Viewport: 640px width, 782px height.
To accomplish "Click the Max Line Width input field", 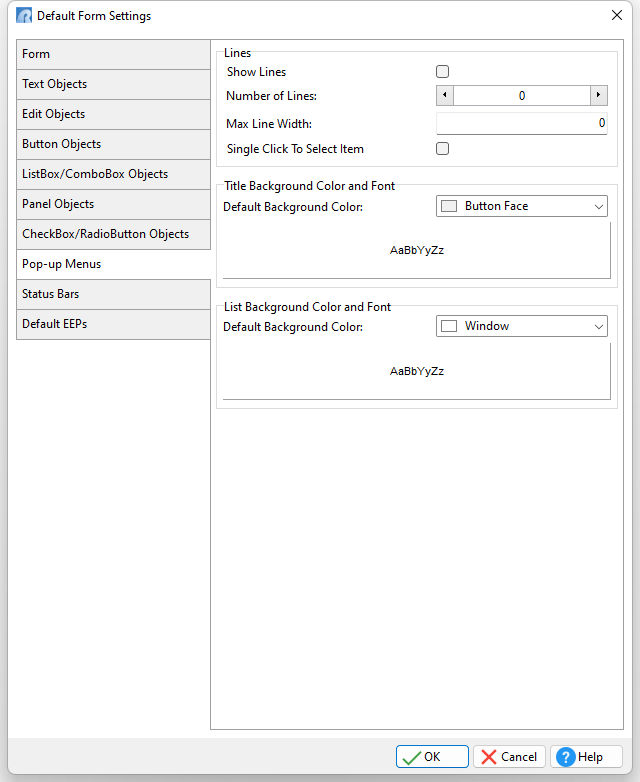I will [522, 123].
